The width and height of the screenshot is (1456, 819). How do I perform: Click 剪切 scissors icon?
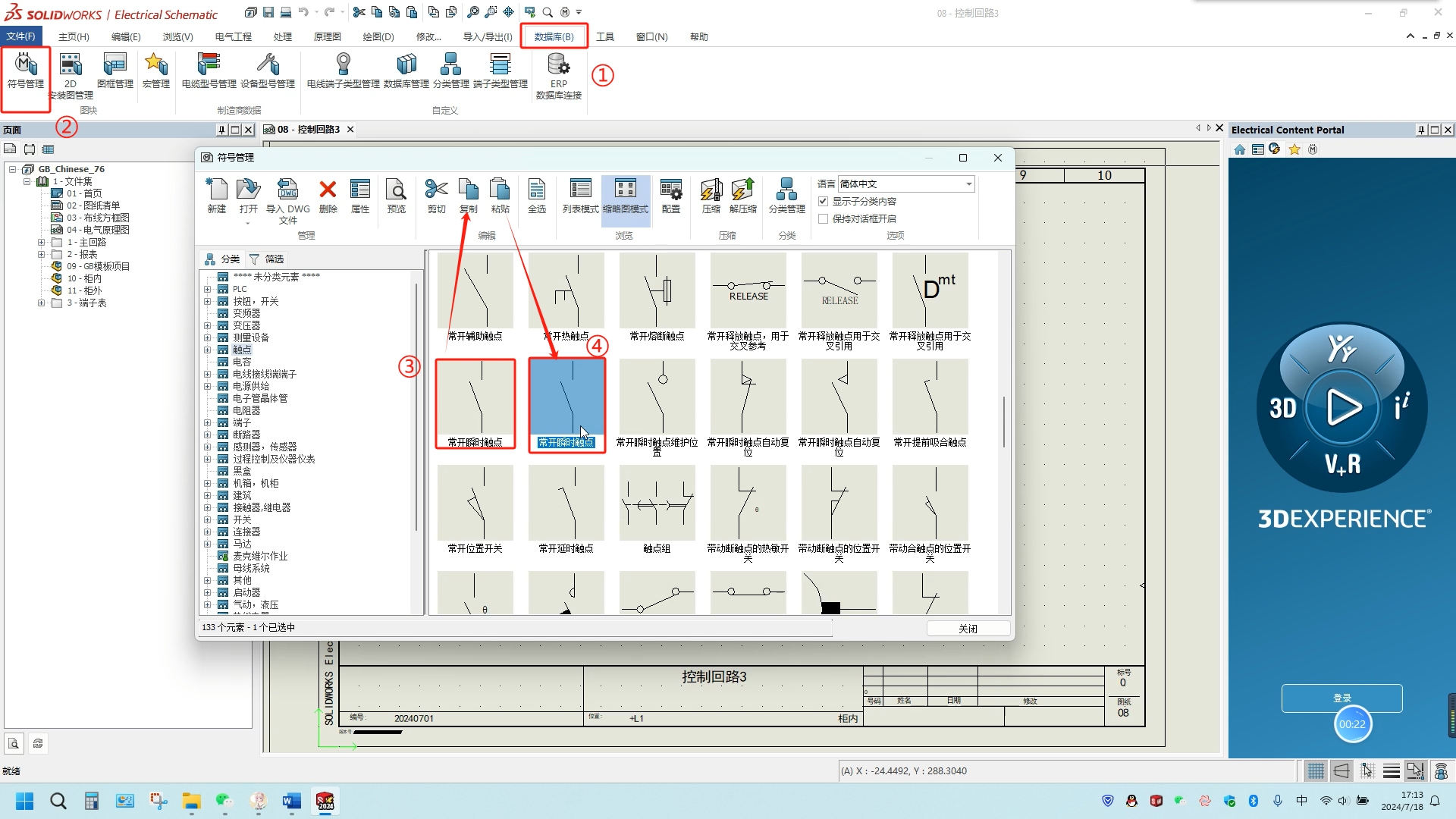(437, 196)
